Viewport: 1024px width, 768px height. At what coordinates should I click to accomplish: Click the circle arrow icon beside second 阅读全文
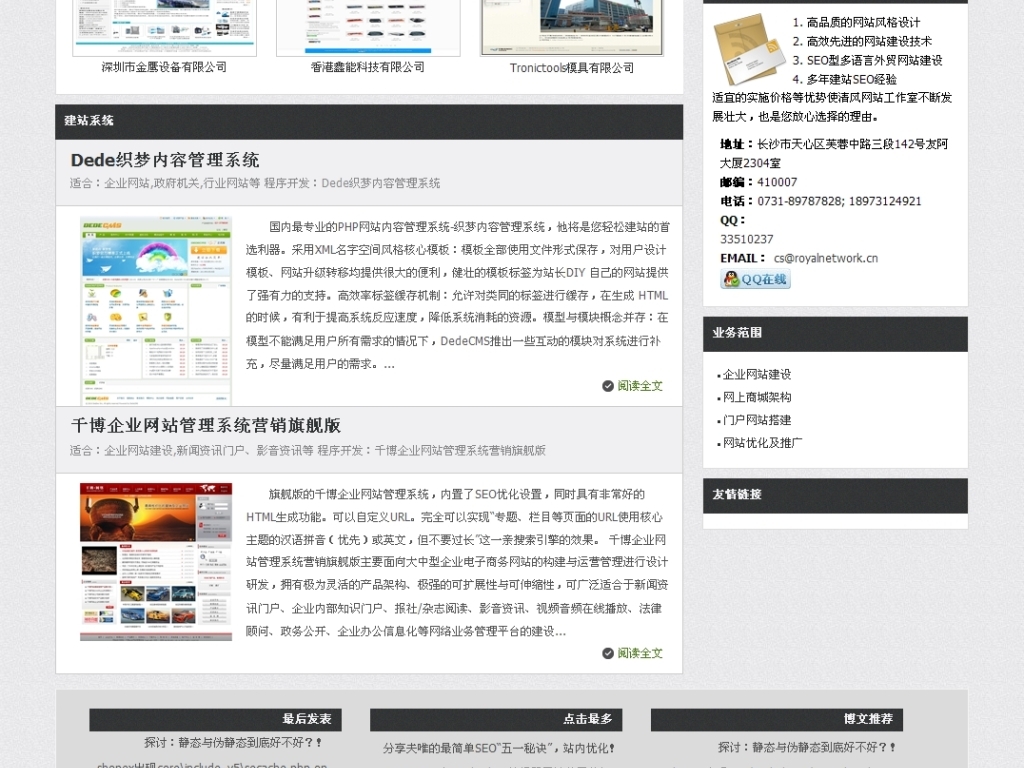pyautogui.click(x=608, y=653)
